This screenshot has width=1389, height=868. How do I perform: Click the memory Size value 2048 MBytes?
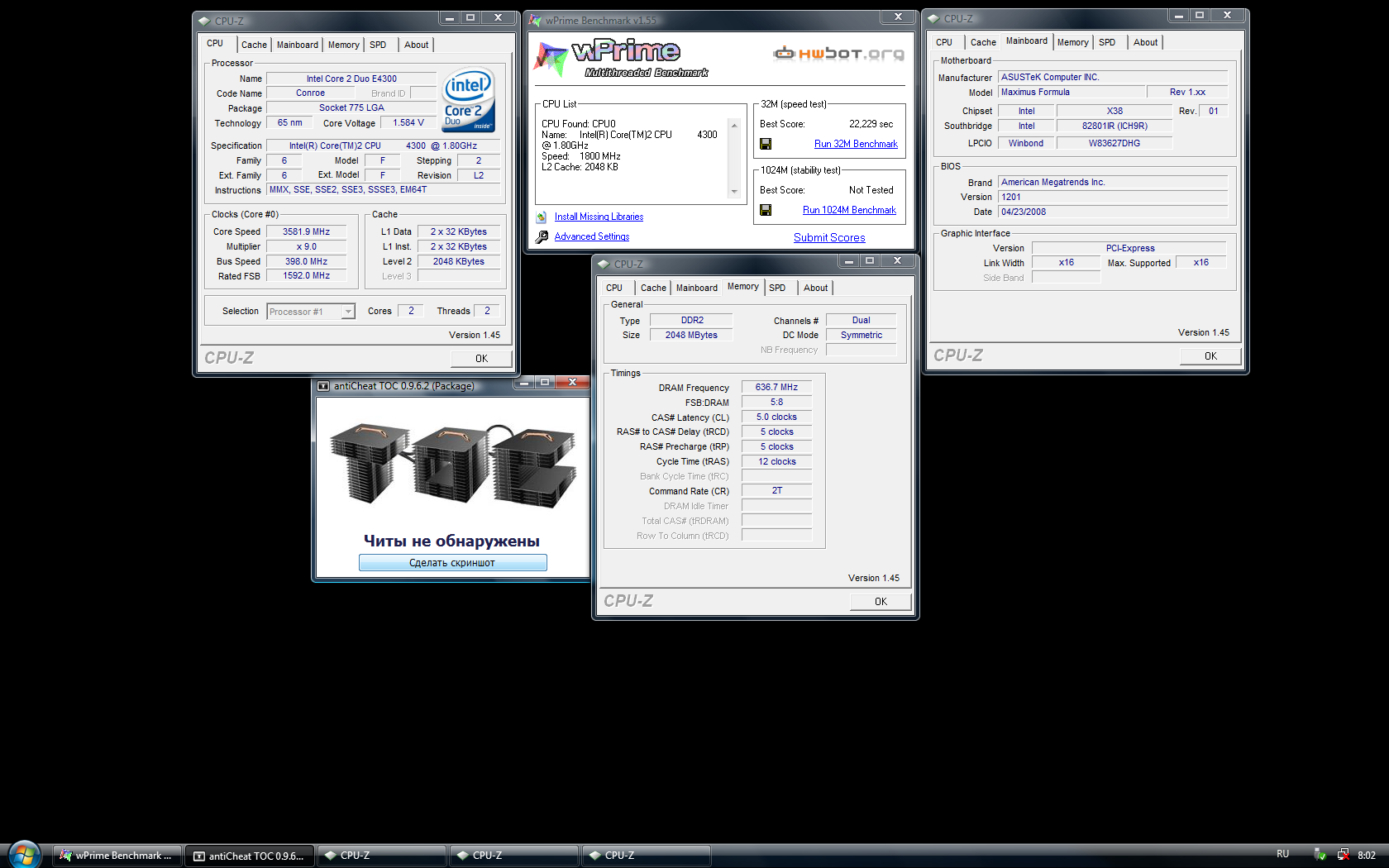click(691, 336)
